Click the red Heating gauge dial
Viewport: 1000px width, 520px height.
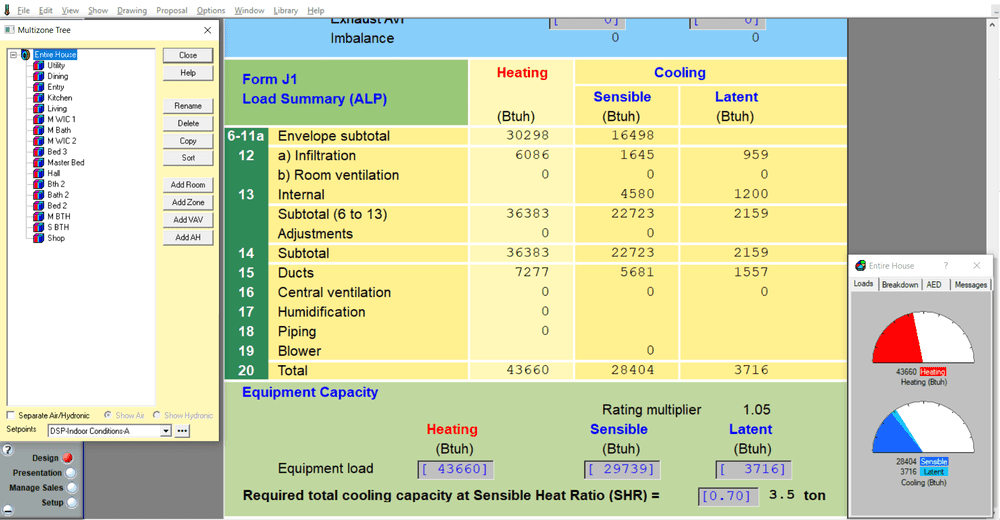pyautogui.click(x=923, y=338)
